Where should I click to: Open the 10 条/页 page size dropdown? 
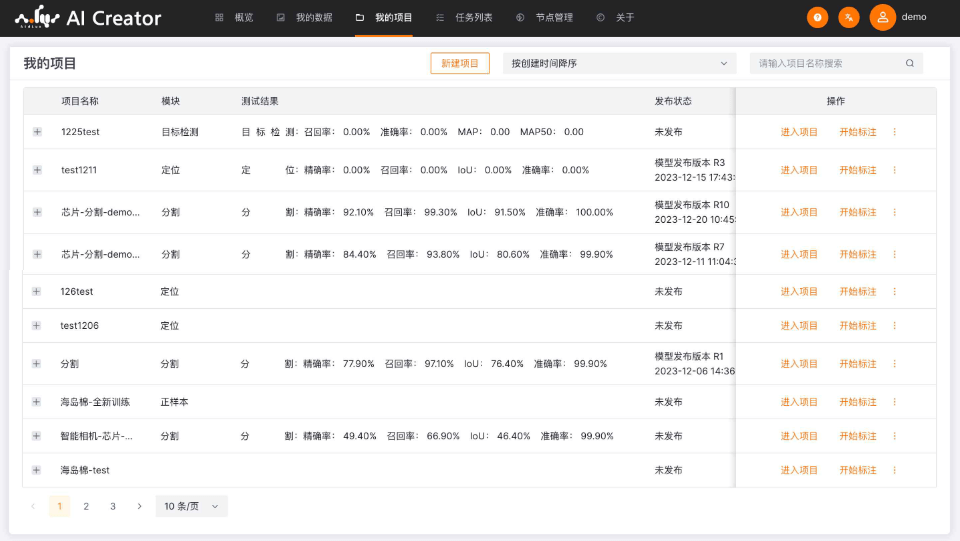click(192, 506)
